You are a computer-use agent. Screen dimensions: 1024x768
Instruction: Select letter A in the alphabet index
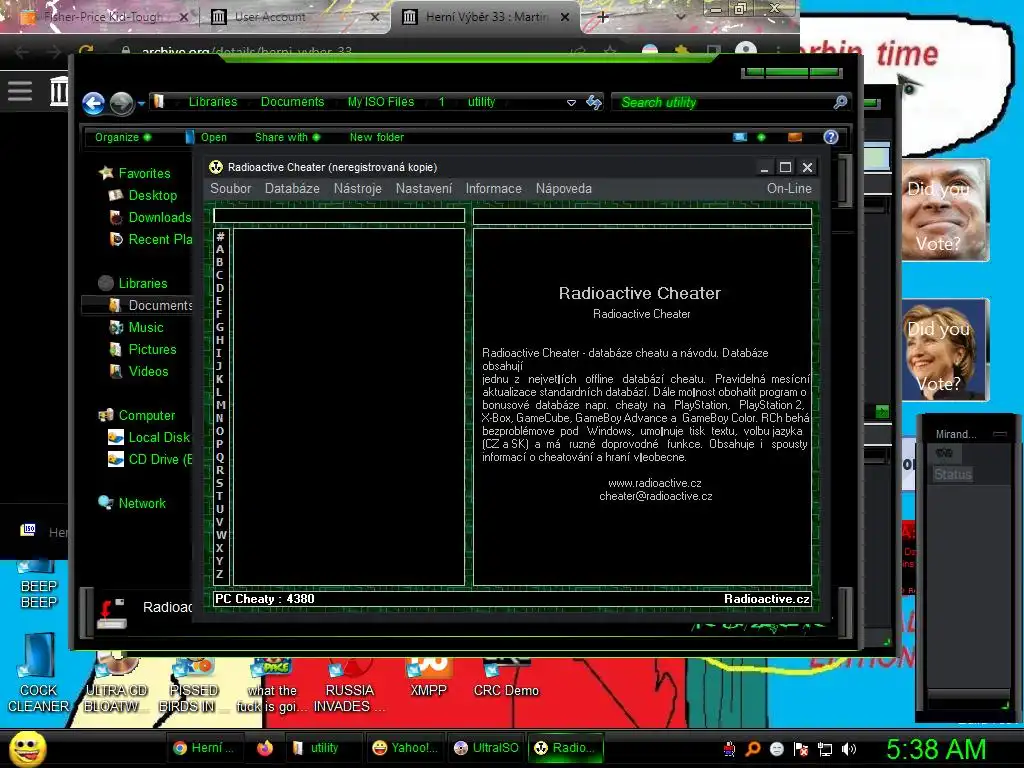220,249
